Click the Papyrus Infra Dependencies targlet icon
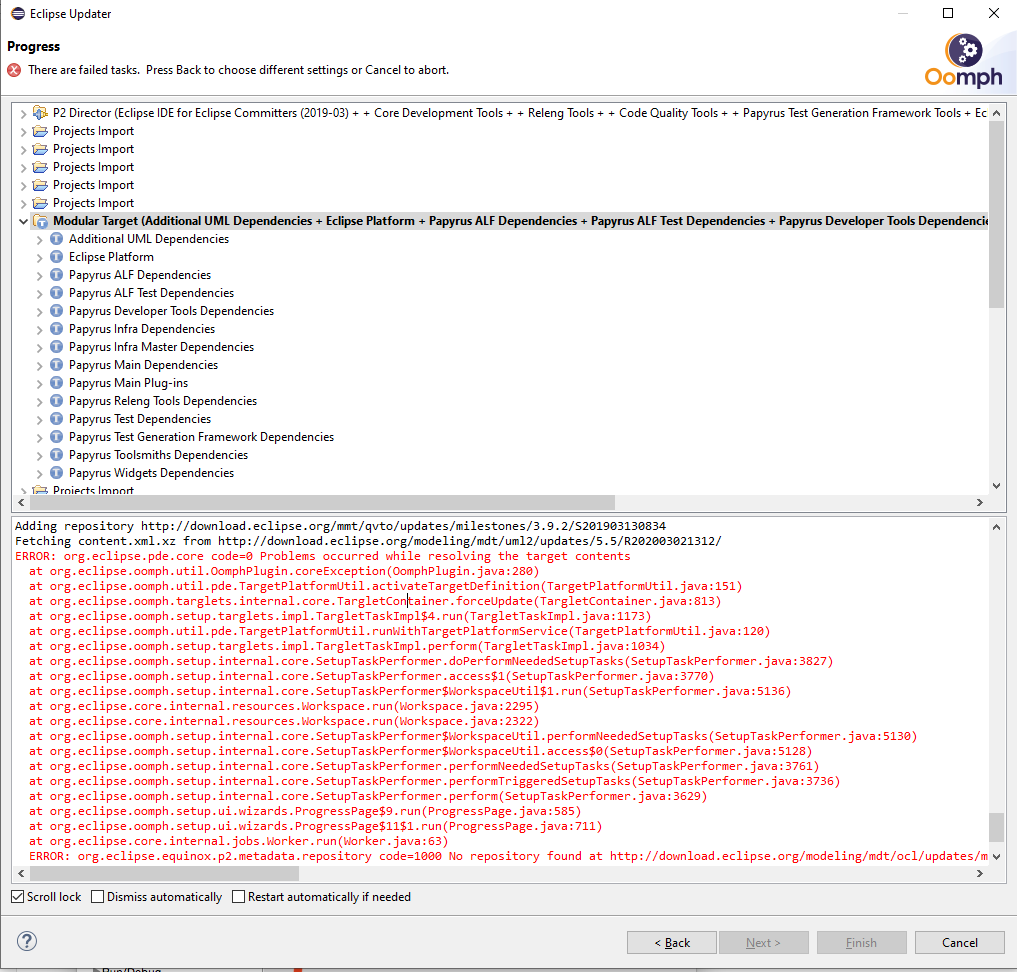1017x972 pixels. (56, 329)
